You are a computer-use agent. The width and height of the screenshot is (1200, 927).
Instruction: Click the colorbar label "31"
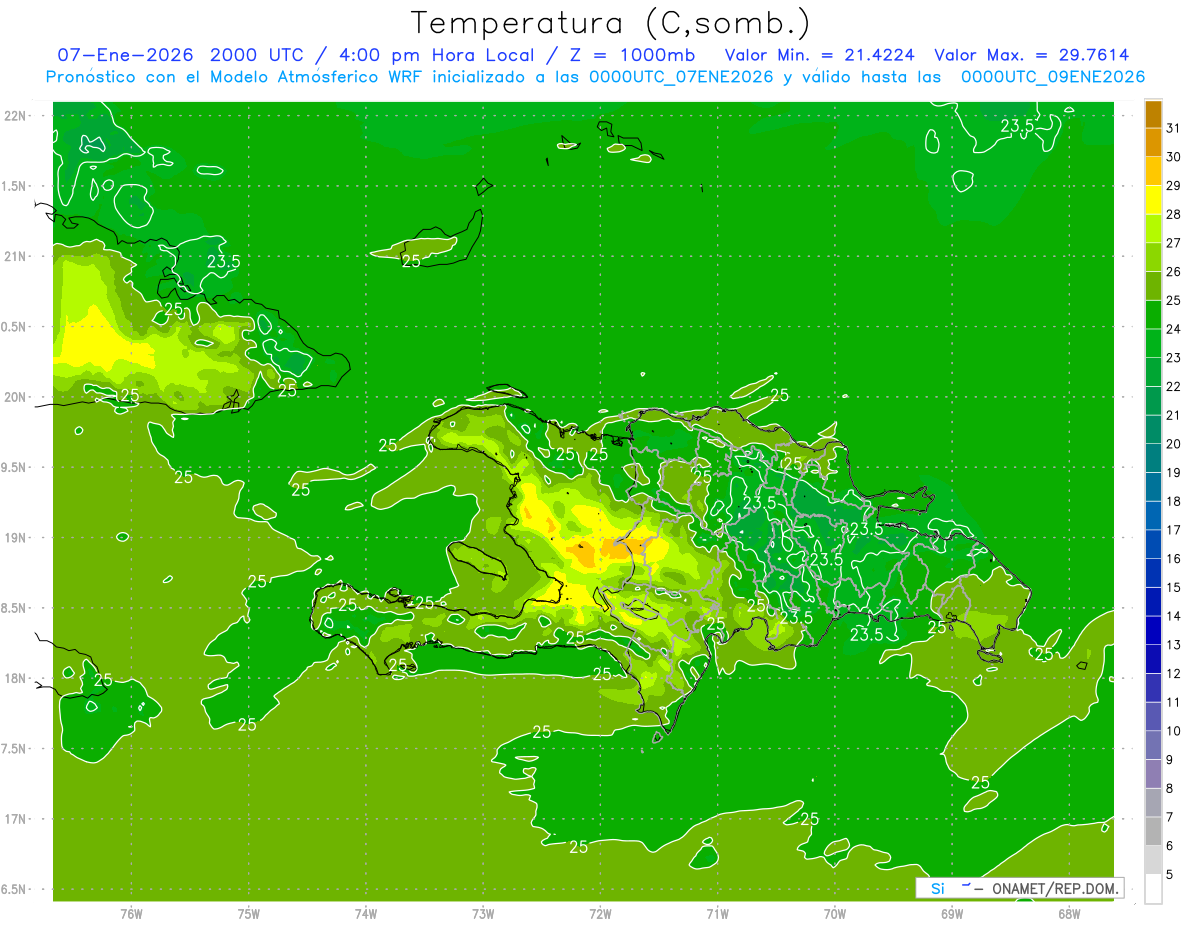coord(1174,128)
